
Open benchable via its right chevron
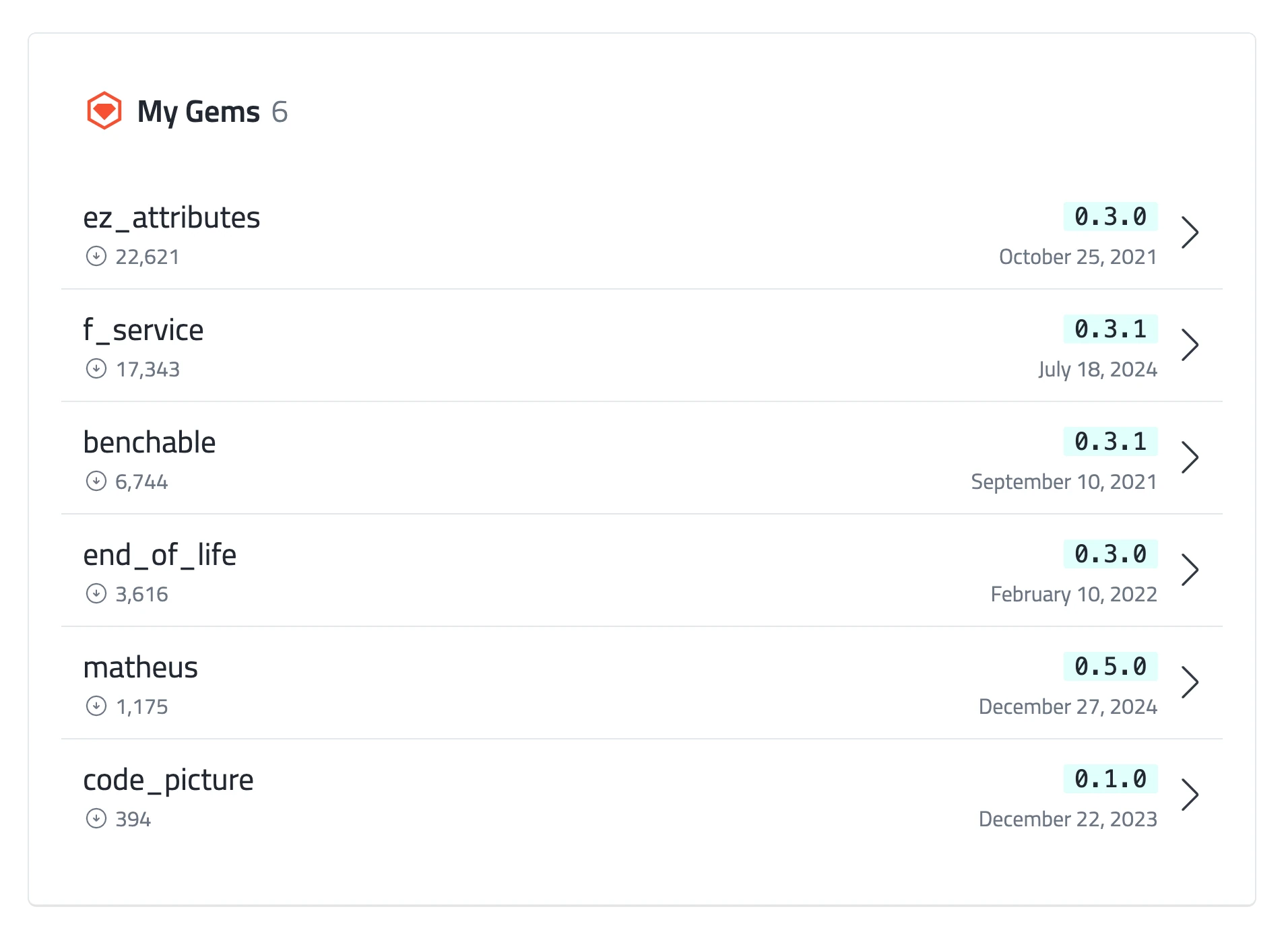point(1190,457)
